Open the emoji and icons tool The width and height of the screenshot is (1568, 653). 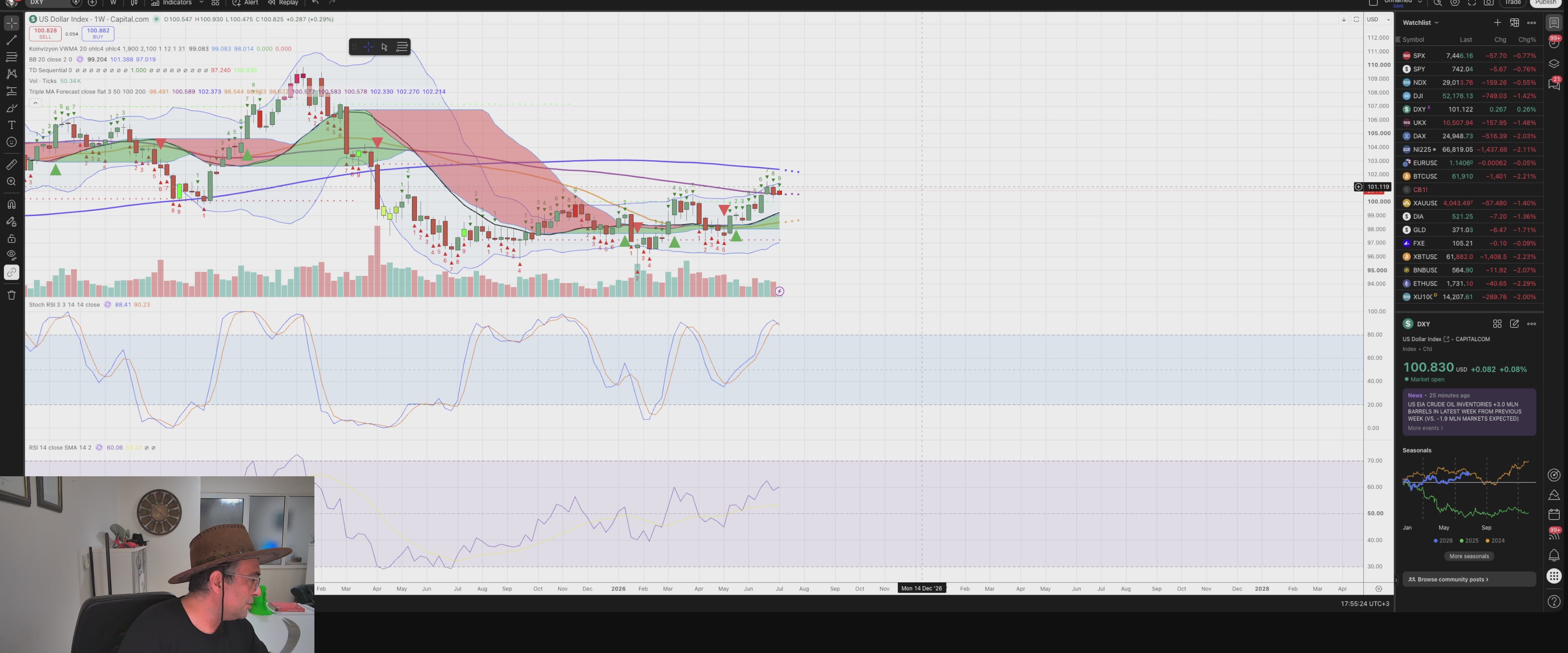pyautogui.click(x=11, y=142)
